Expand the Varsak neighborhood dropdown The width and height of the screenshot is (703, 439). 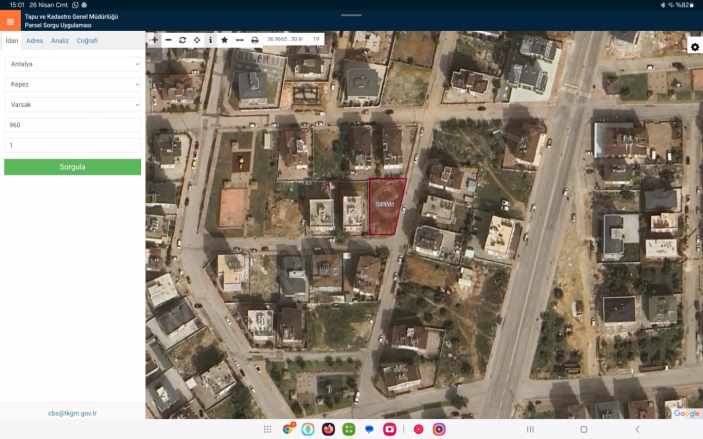tap(72, 104)
